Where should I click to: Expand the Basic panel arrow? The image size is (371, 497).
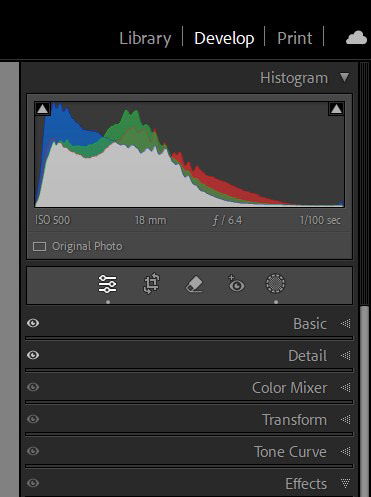[x=346, y=323]
